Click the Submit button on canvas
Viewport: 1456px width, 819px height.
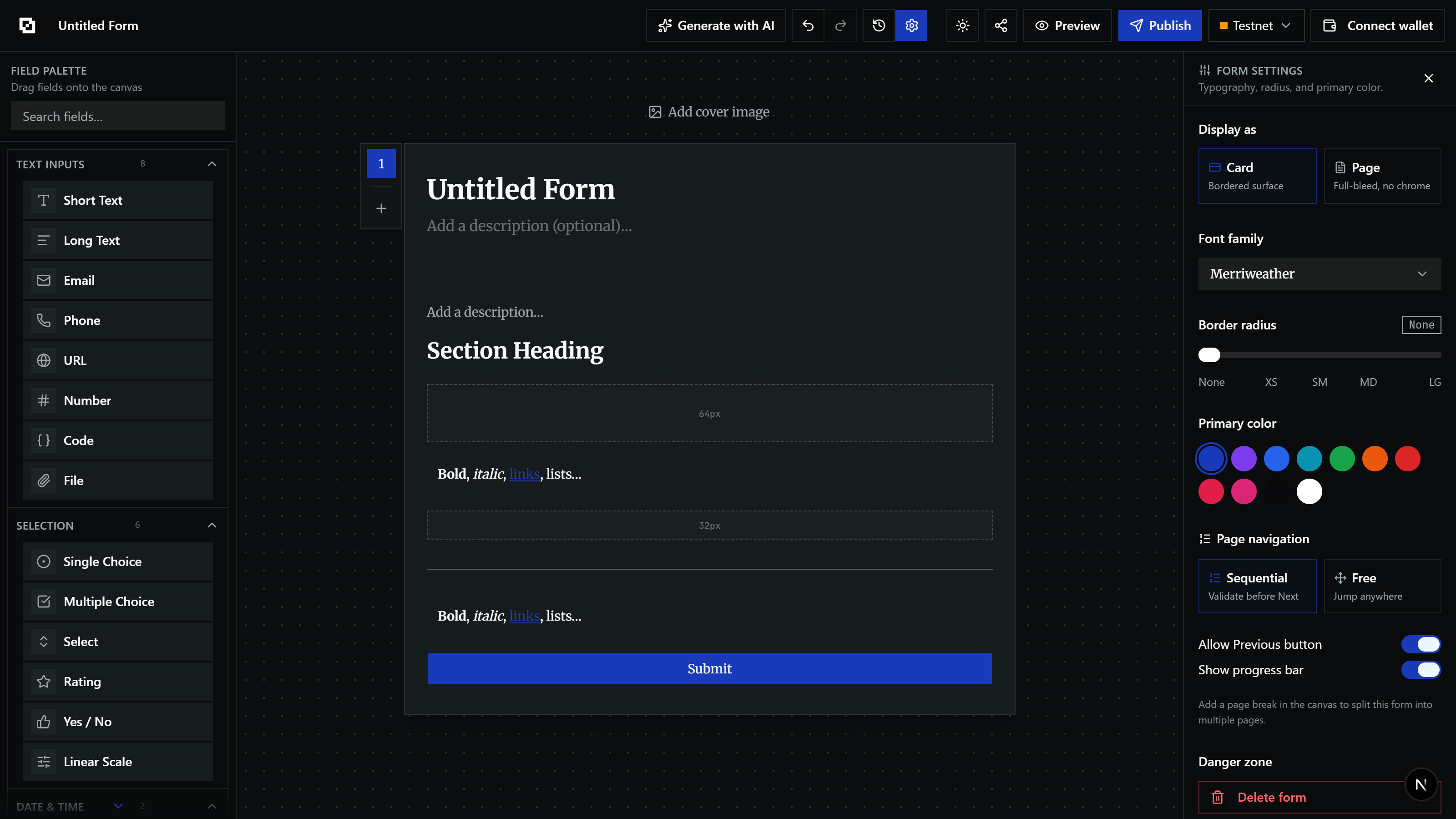tap(709, 669)
